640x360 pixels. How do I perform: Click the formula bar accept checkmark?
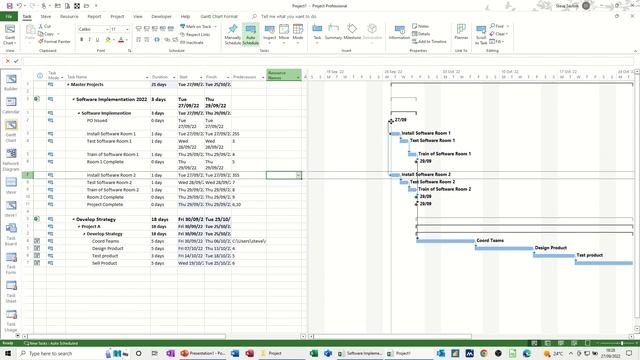(16, 61)
